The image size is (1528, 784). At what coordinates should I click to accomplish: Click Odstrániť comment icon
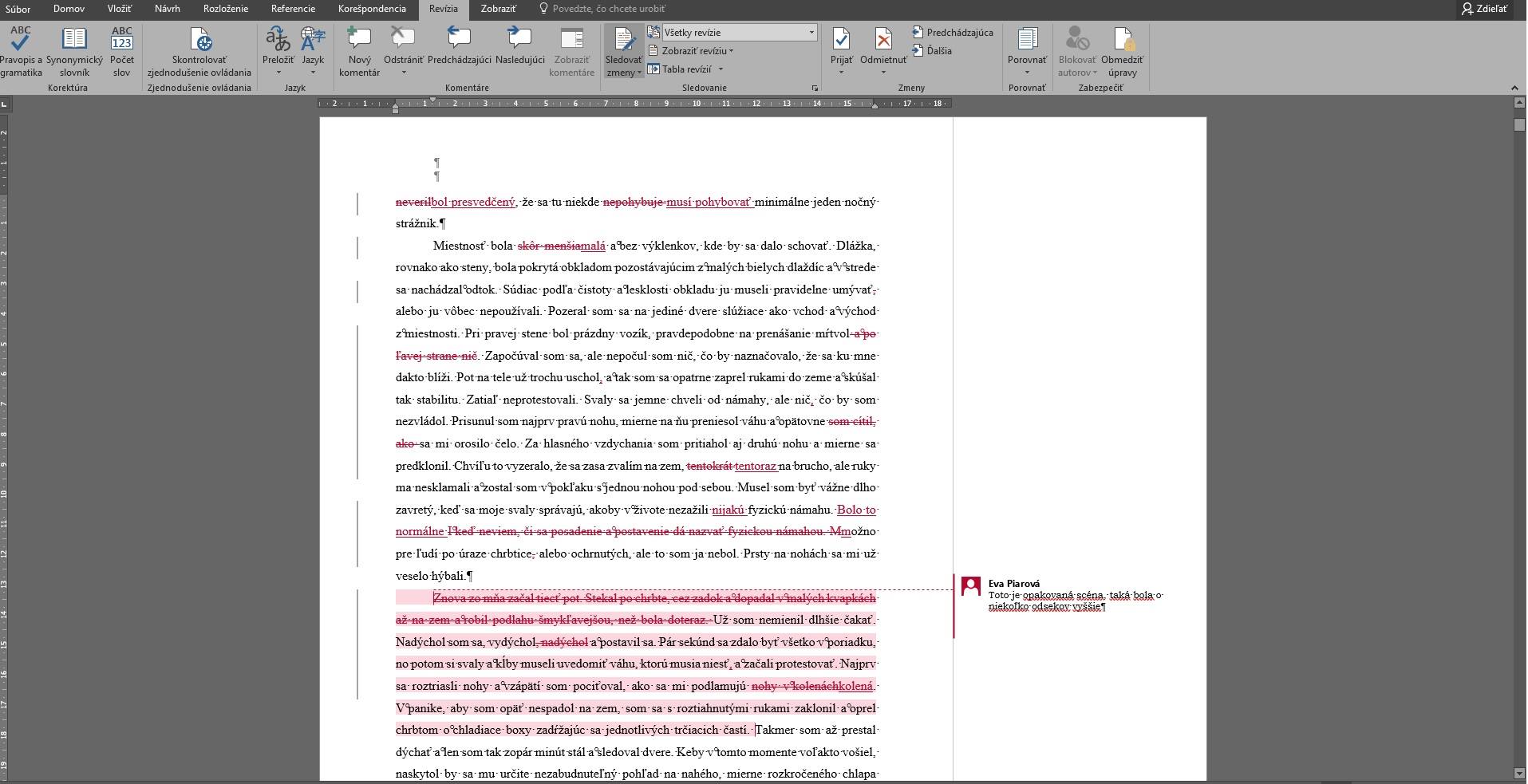pos(403,38)
